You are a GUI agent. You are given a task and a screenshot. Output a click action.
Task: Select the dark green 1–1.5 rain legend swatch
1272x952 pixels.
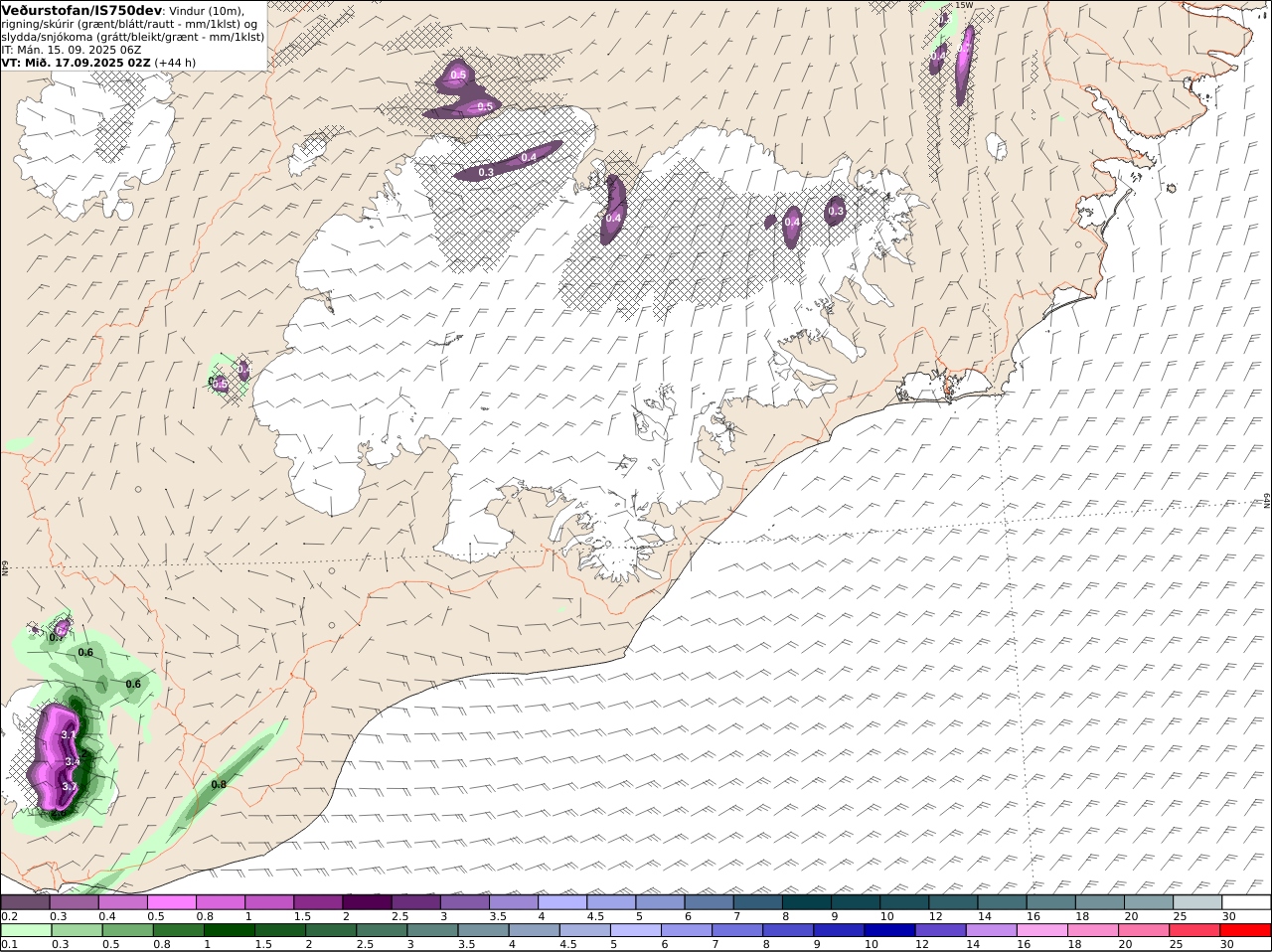point(229,930)
